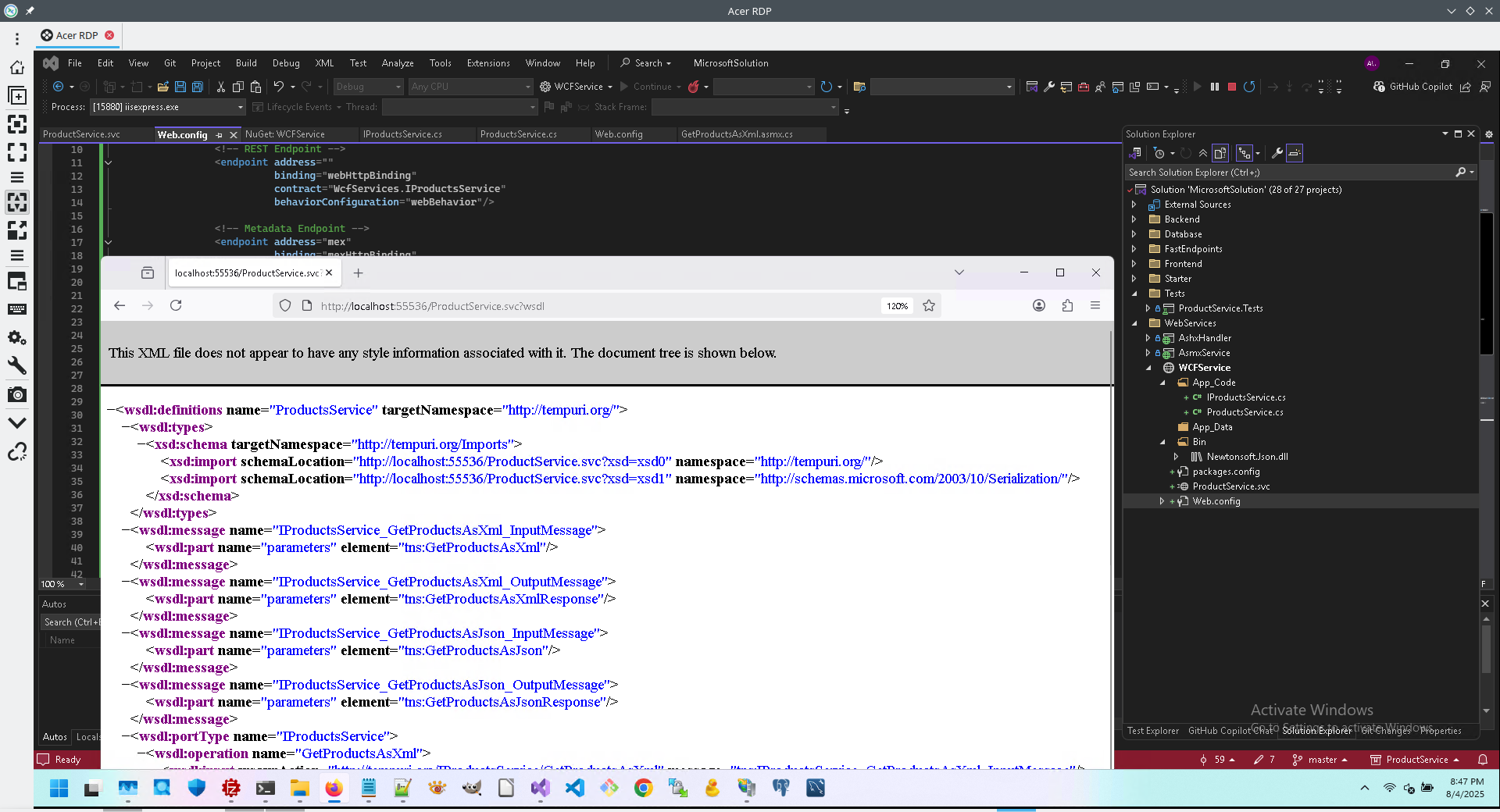Switch between solutions and folder views
This screenshot has width=1500, height=812.
(1135, 153)
